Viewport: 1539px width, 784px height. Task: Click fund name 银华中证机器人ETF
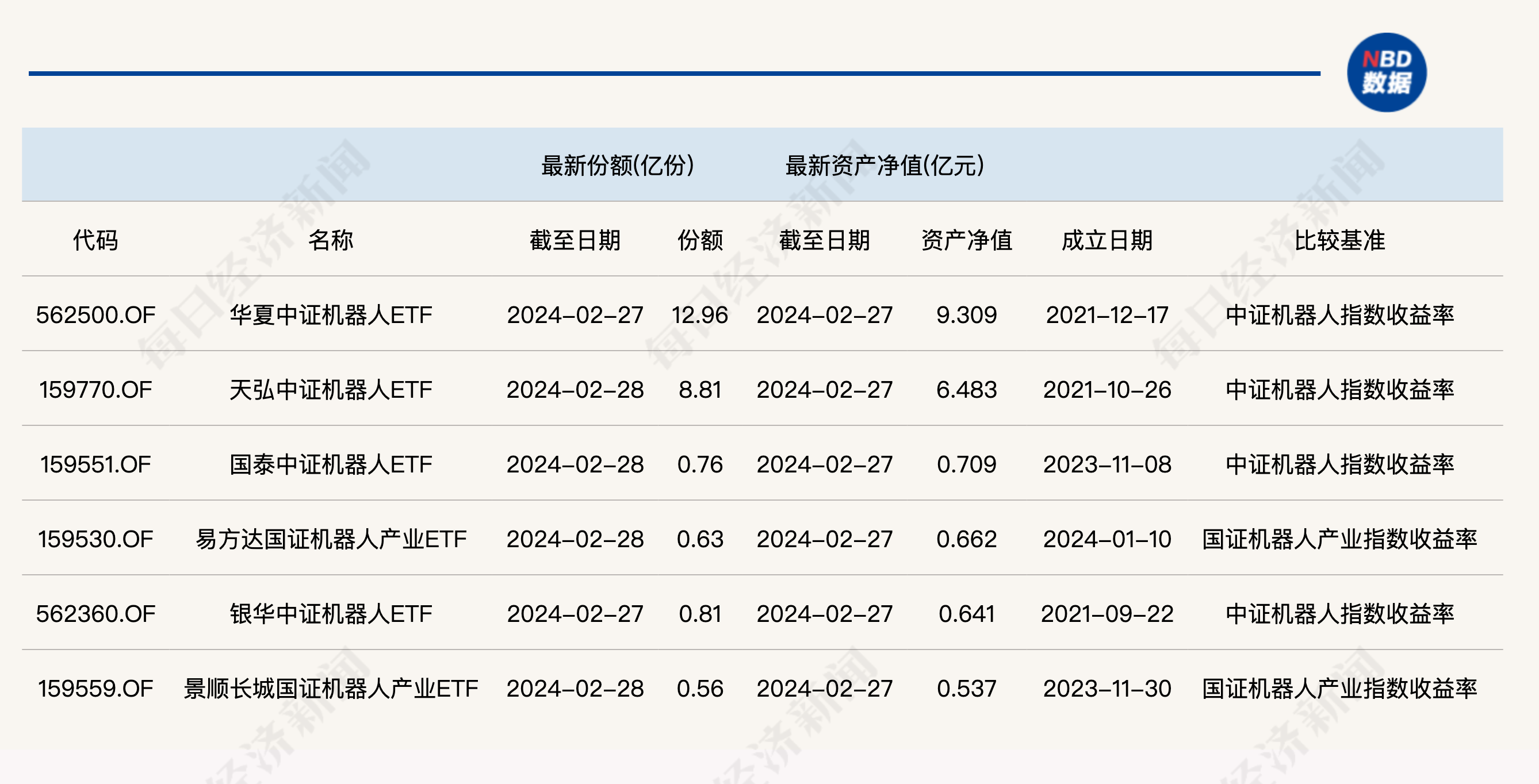(x=331, y=613)
